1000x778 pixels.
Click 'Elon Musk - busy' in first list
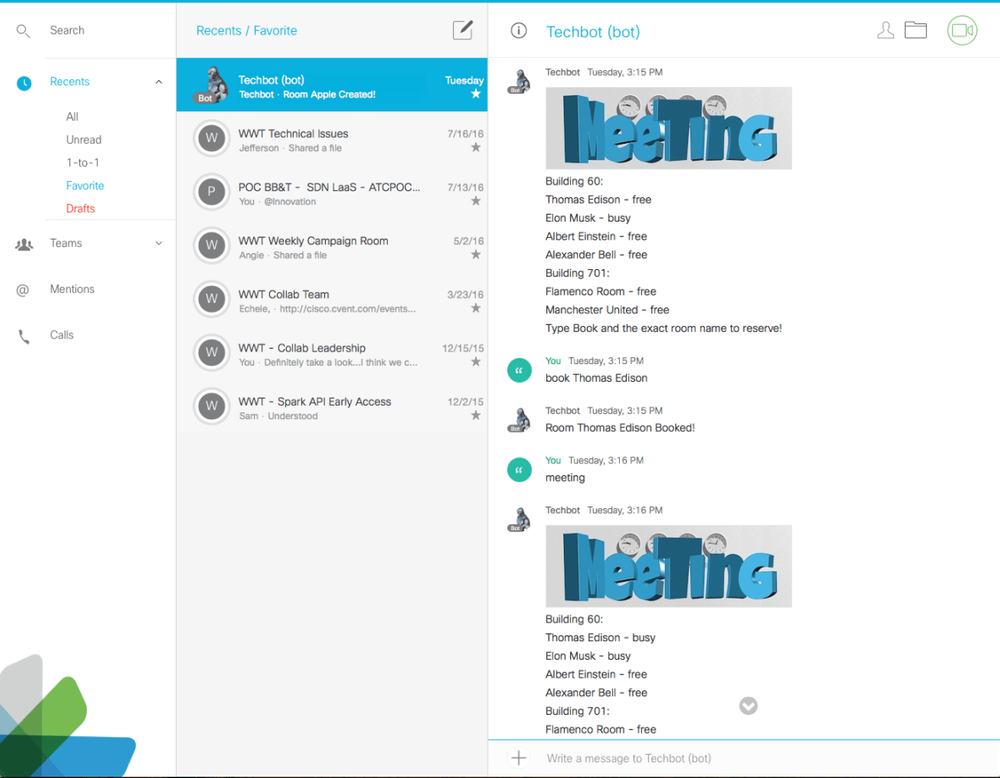coord(588,218)
